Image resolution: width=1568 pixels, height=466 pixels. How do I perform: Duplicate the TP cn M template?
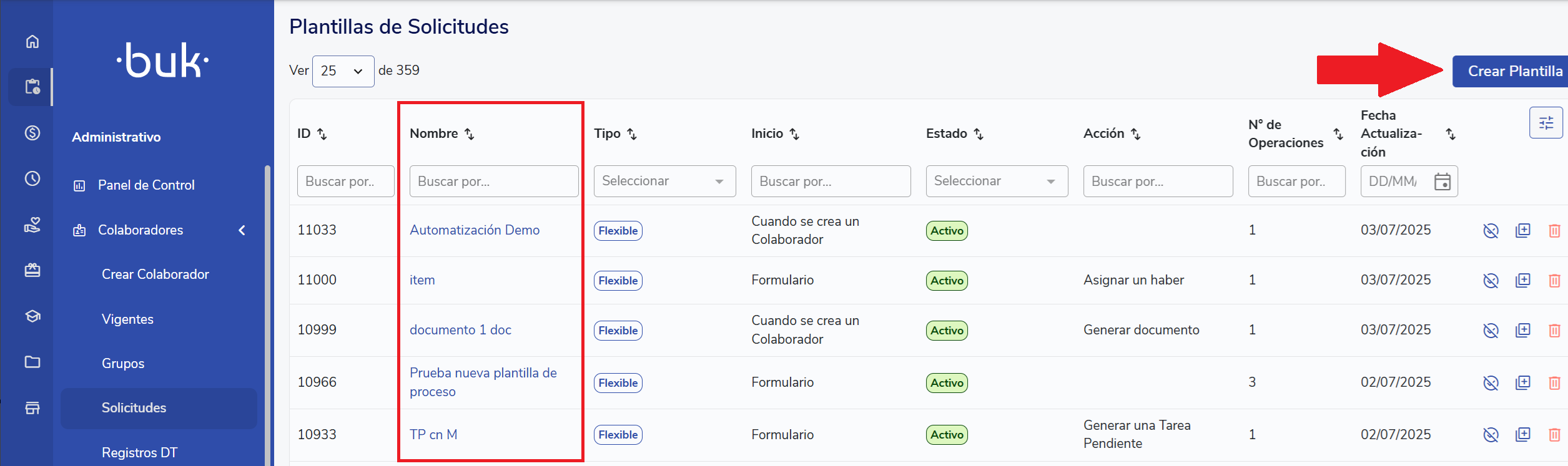[1523, 435]
